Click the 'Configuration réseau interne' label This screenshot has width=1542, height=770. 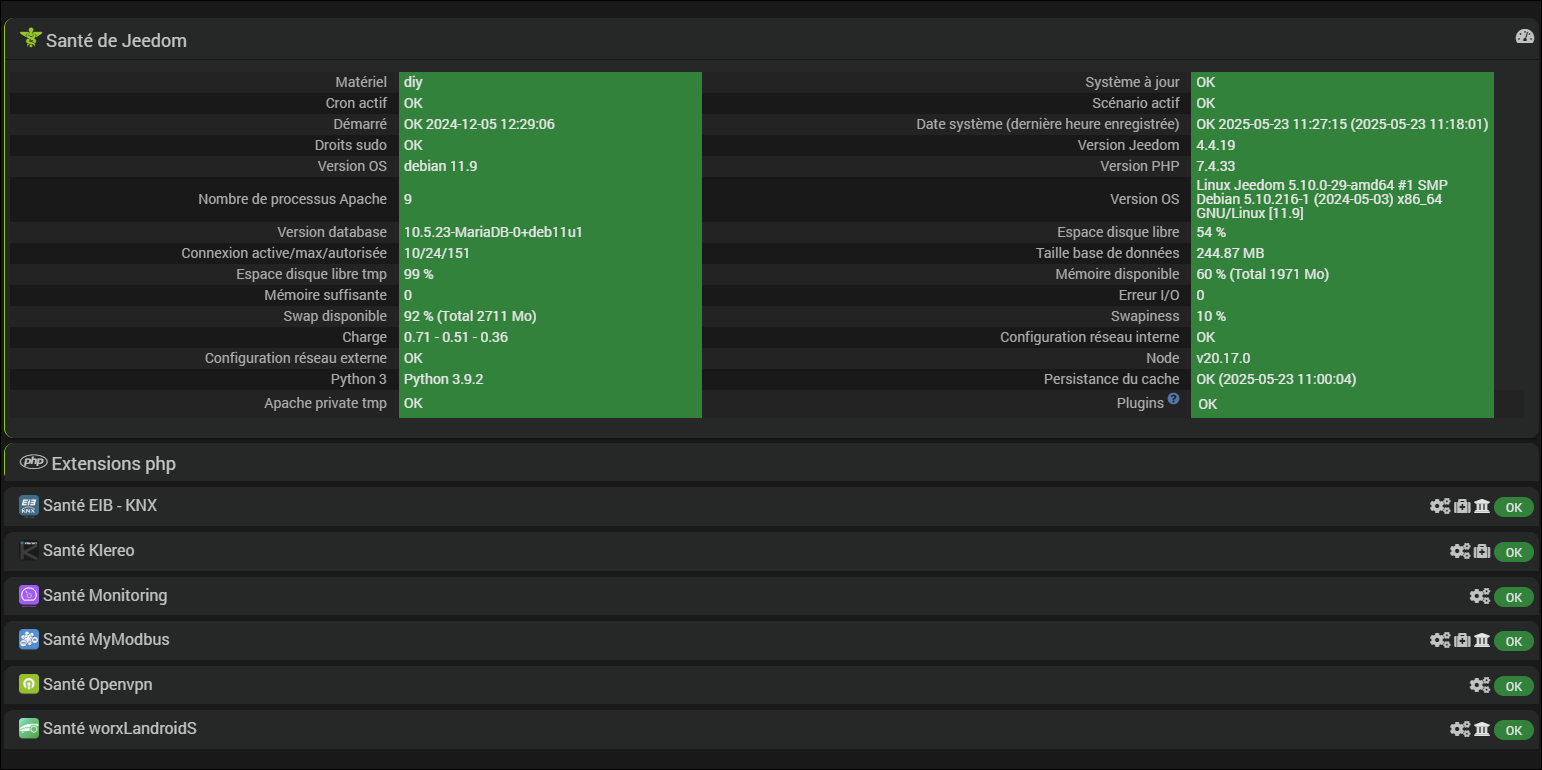[x=1089, y=337]
